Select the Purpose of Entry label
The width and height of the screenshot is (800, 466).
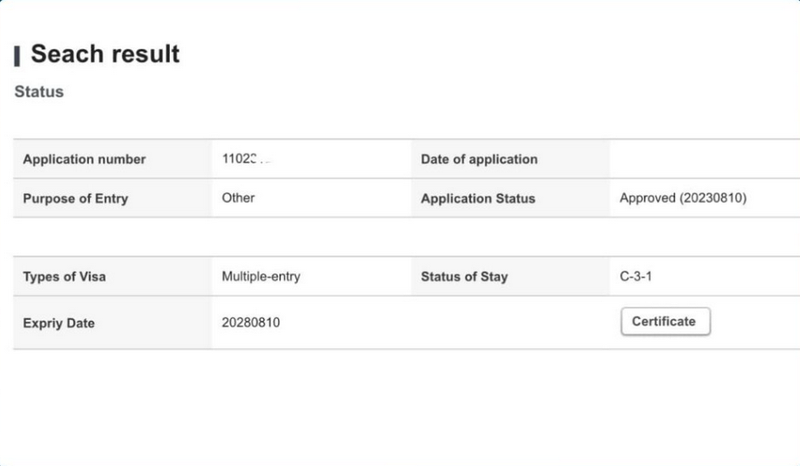[x=76, y=198]
